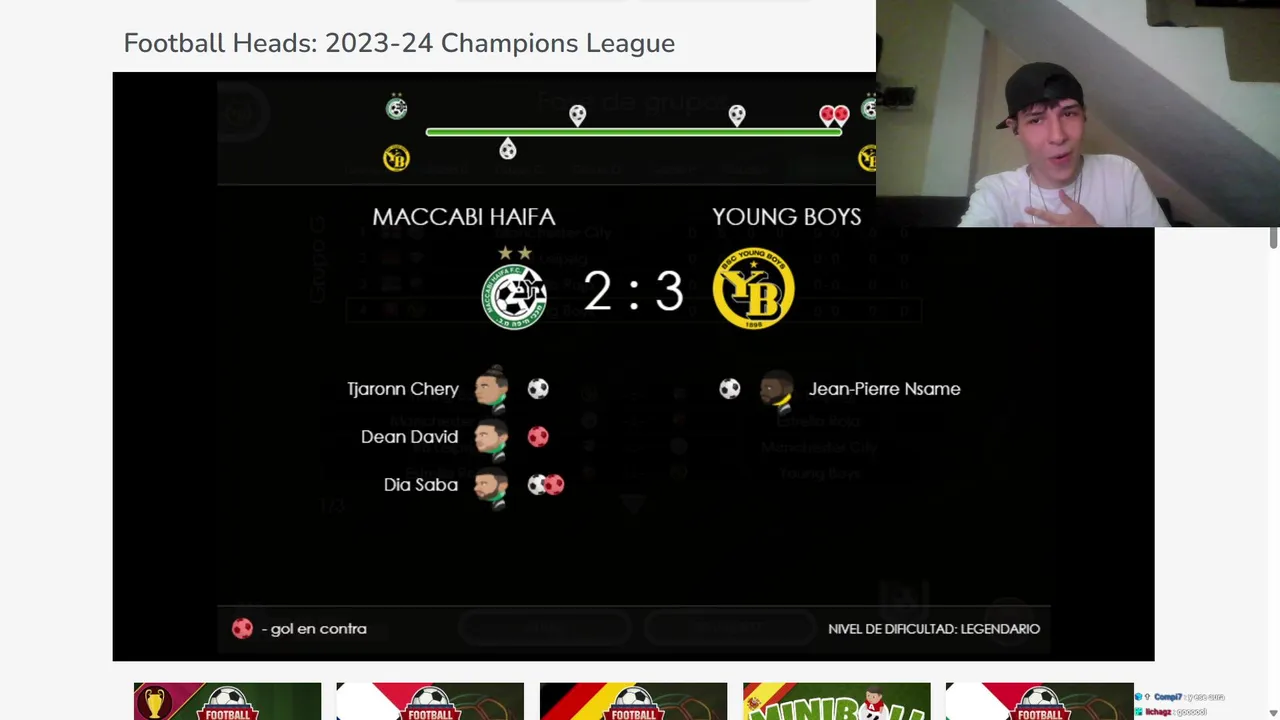
Task: Click the white goal ball beside Tjaronn Chery
Action: pos(538,388)
